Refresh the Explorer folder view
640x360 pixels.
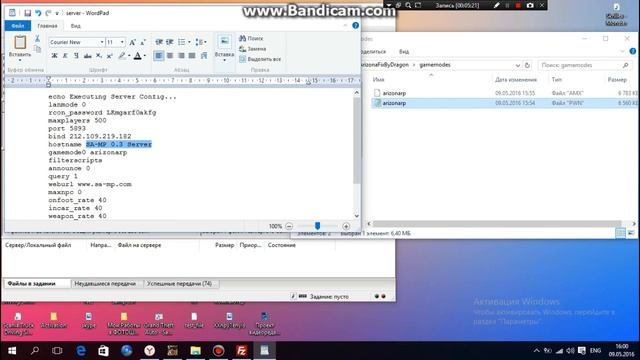coord(527,65)
